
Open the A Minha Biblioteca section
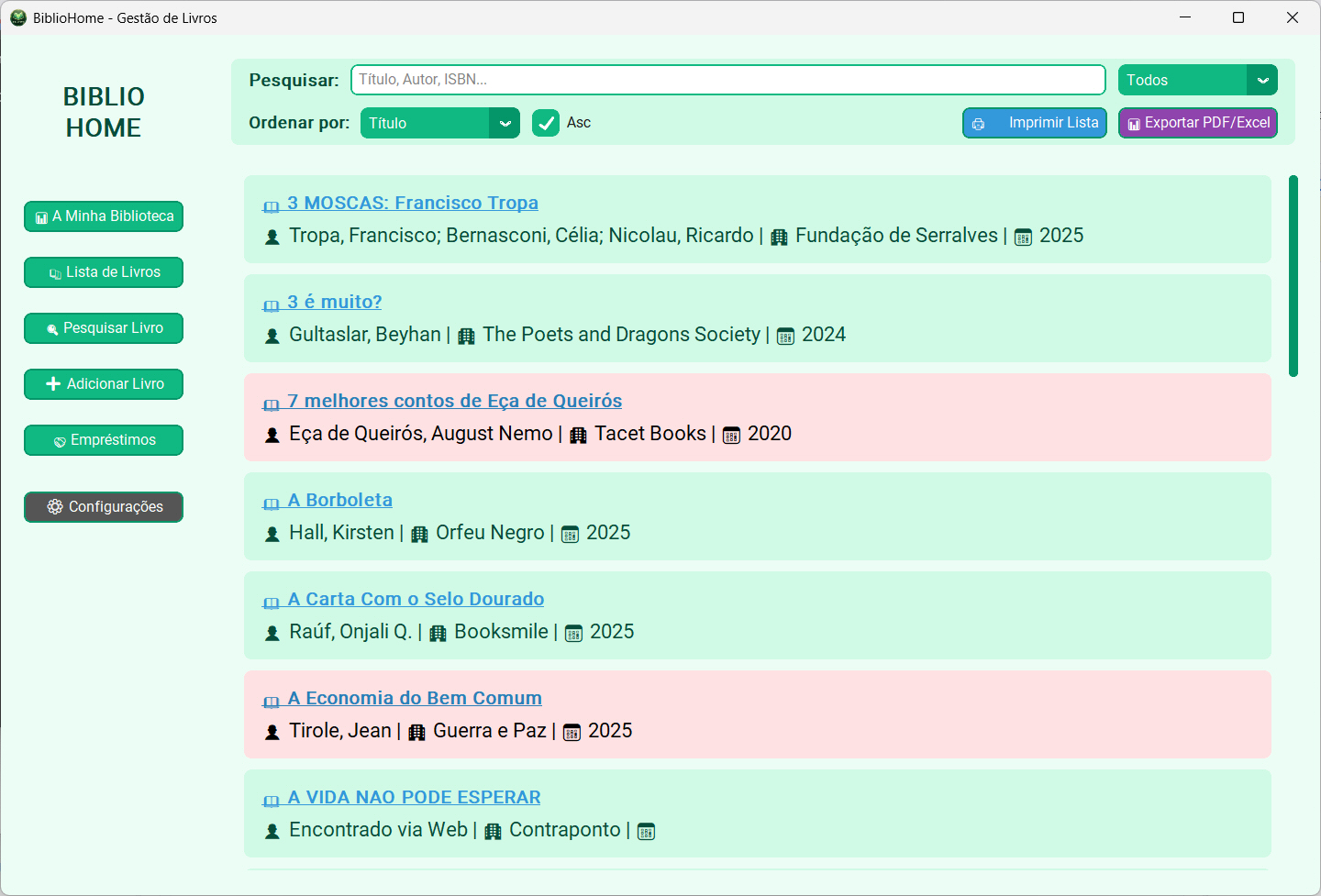[x=104, y=216]
